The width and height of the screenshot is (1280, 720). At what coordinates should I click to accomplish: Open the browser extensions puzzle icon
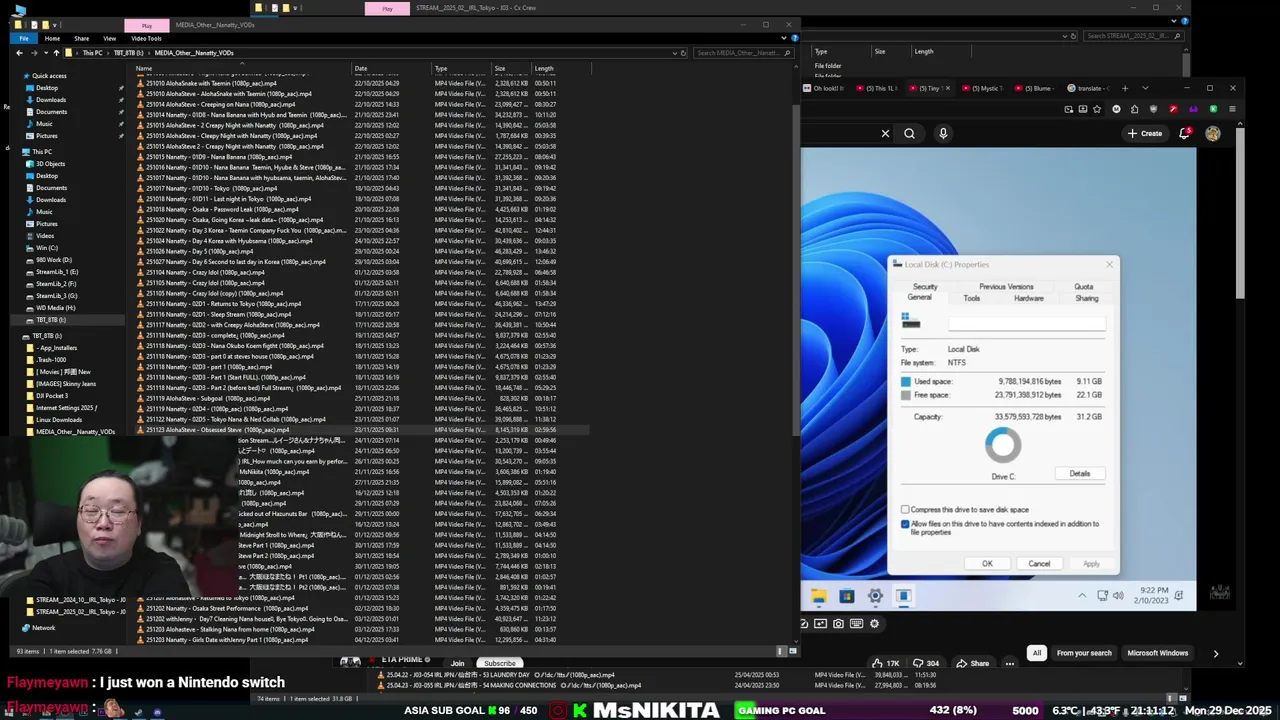pos(1135,109)
